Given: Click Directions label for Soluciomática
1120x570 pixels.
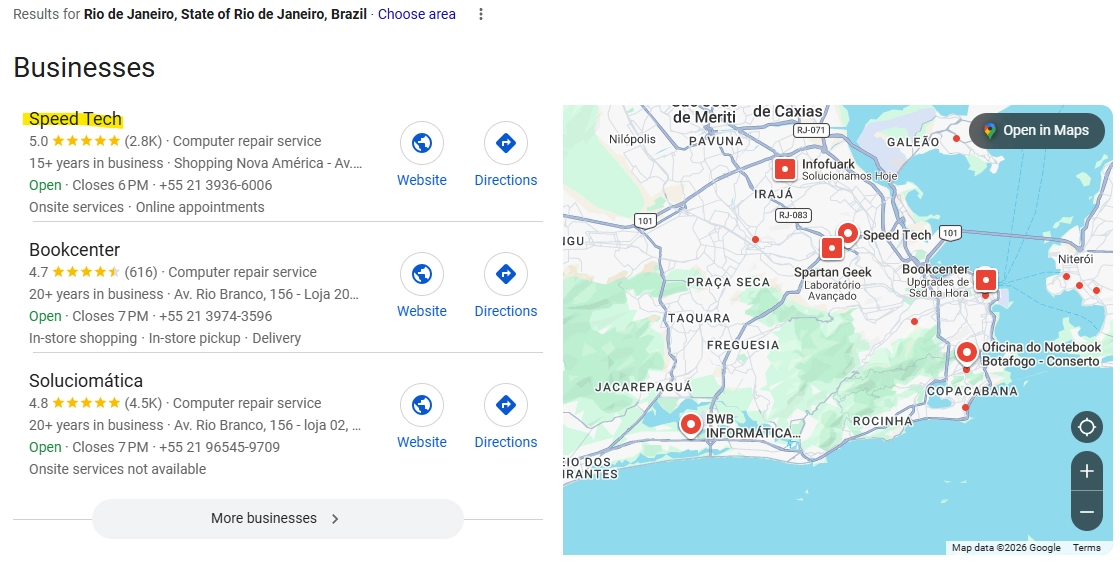Looking at the screenshot, I should point(506,442).
